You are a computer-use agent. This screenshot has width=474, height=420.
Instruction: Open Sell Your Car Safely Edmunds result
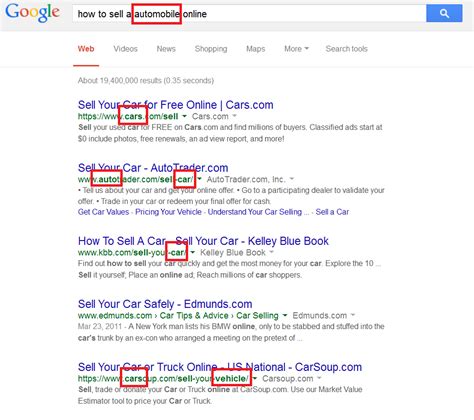point(165,304)
